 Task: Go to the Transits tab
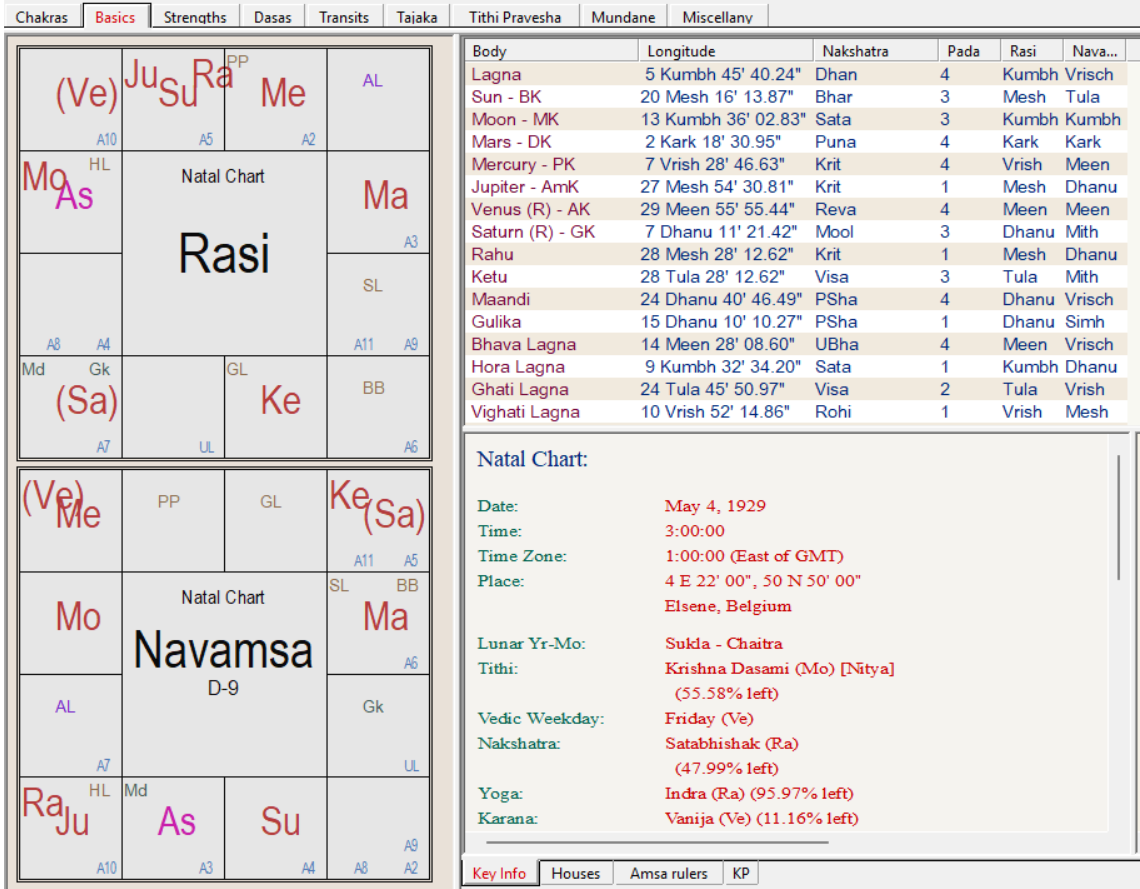click(x=344, y=16)
